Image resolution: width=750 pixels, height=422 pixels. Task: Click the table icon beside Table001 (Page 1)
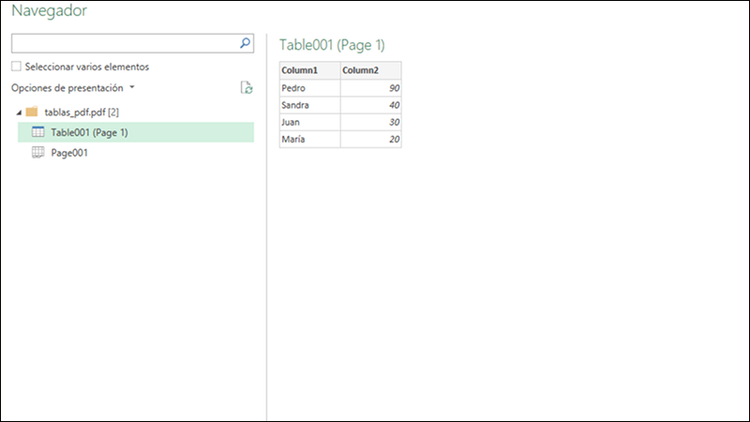[38, 132]
